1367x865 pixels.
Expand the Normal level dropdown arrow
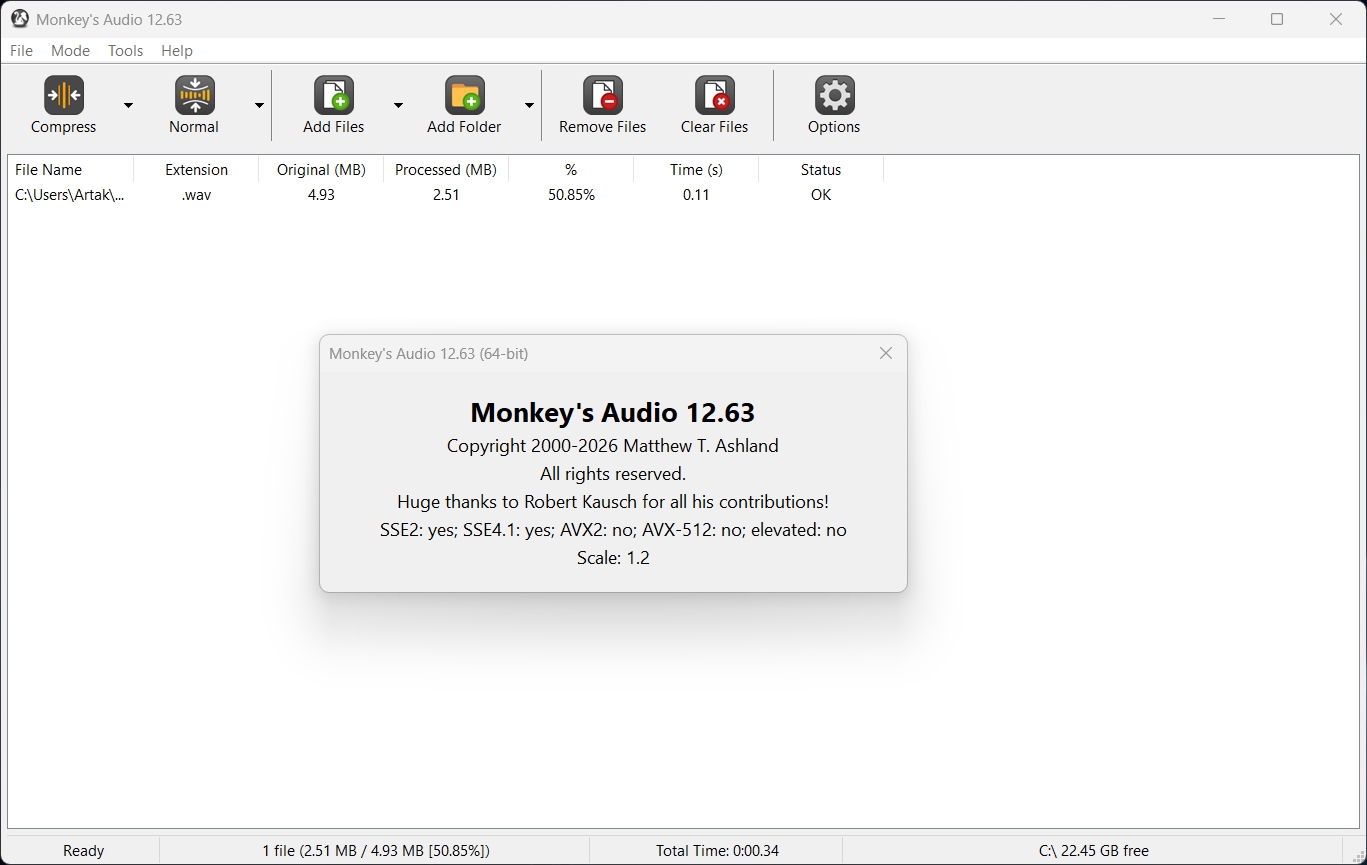click(x=259, y=105)
